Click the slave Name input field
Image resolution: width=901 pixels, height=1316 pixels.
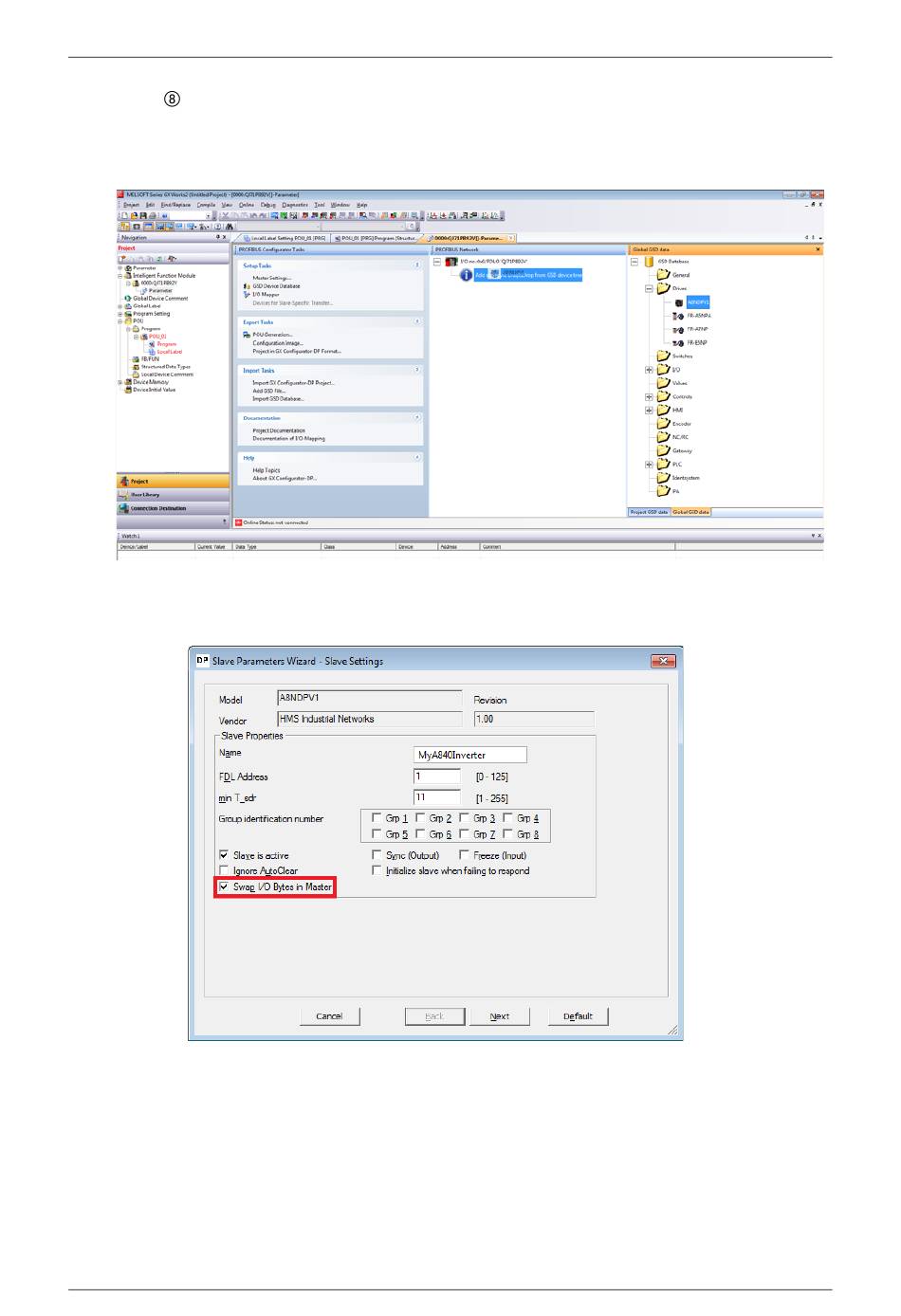click(x=470, y=755)
